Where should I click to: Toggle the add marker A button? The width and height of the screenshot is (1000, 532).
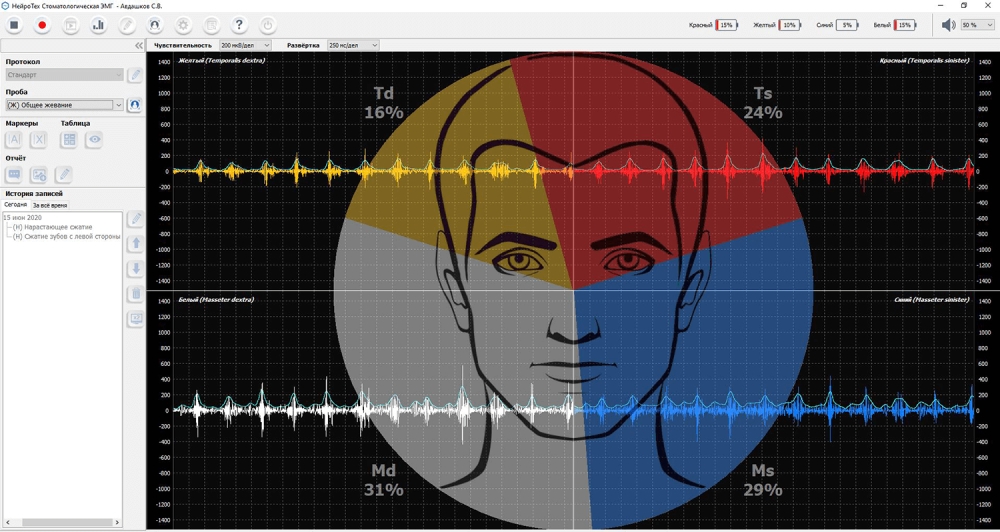coord(14,140)
